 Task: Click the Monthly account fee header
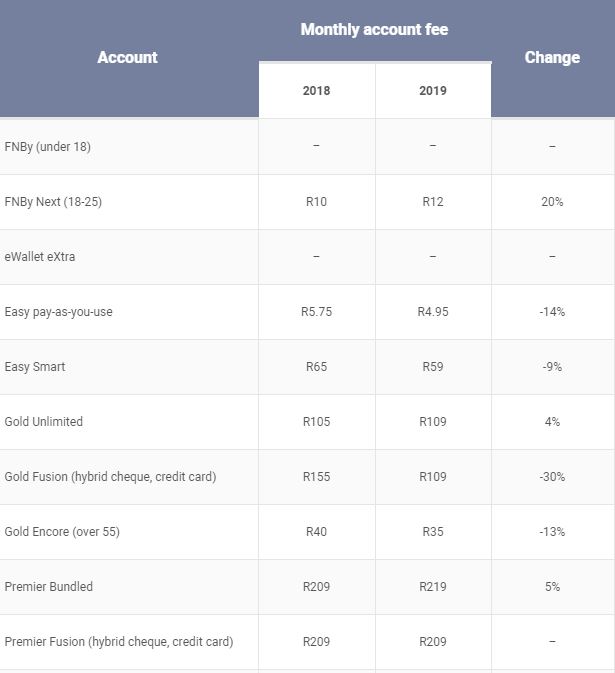pos(374,30)
